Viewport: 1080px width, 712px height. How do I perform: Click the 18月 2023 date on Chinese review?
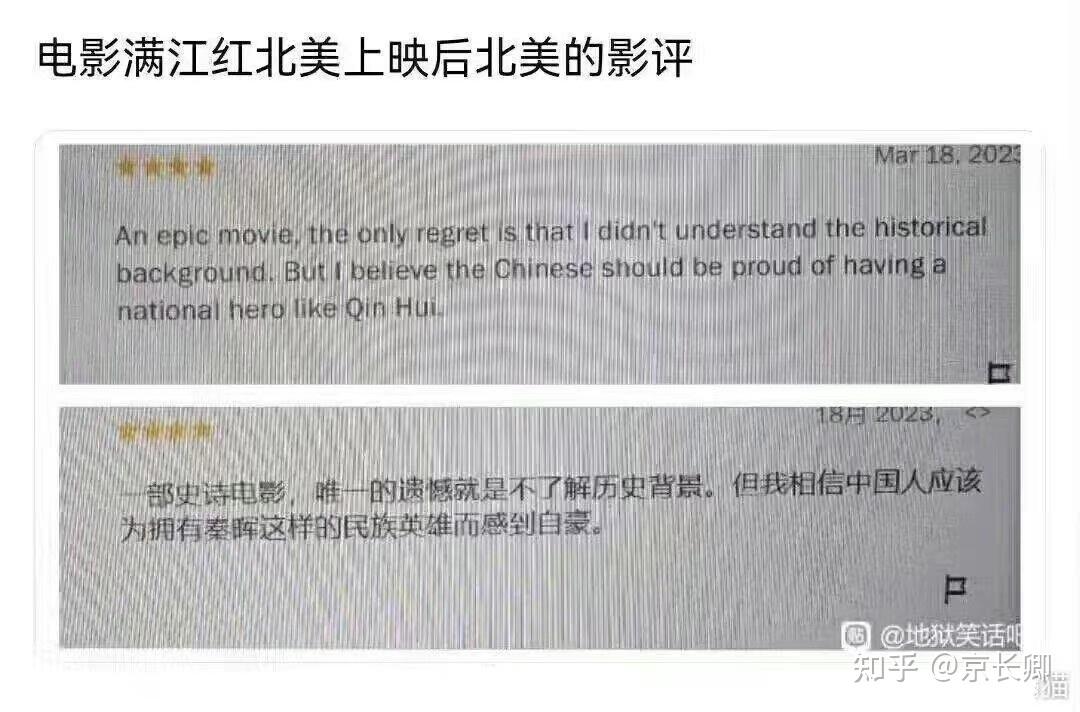coord(877,415)
